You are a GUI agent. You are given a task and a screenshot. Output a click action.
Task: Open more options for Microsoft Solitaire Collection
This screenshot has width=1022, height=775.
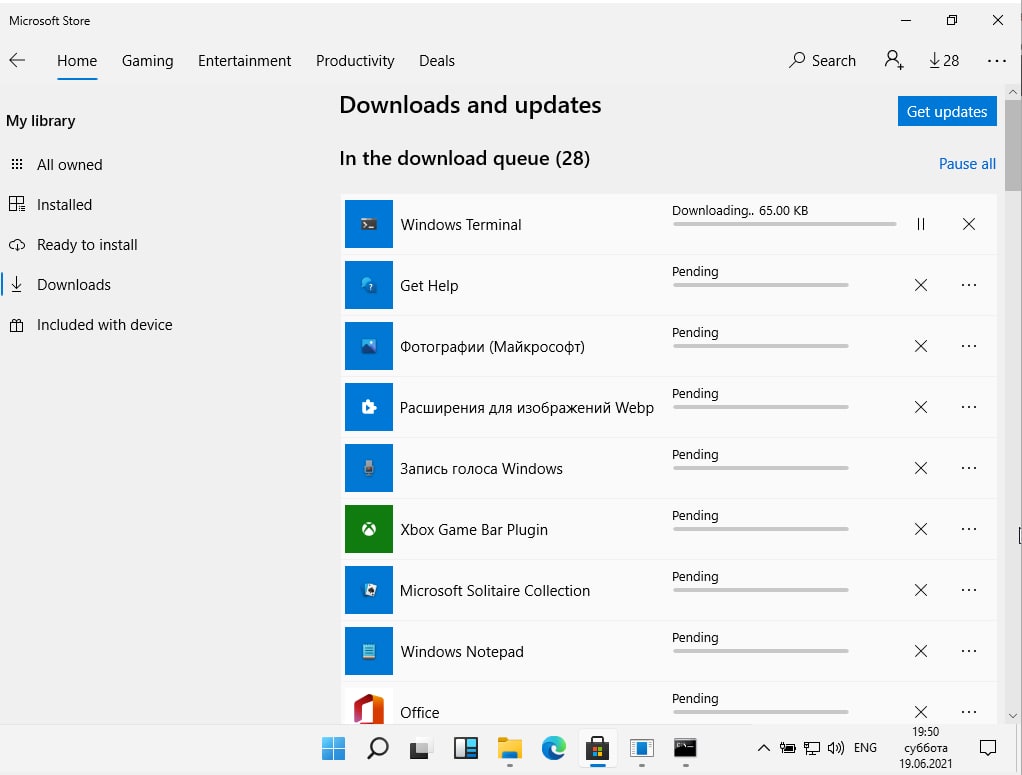pyautogui.click(x=969, y=590)
